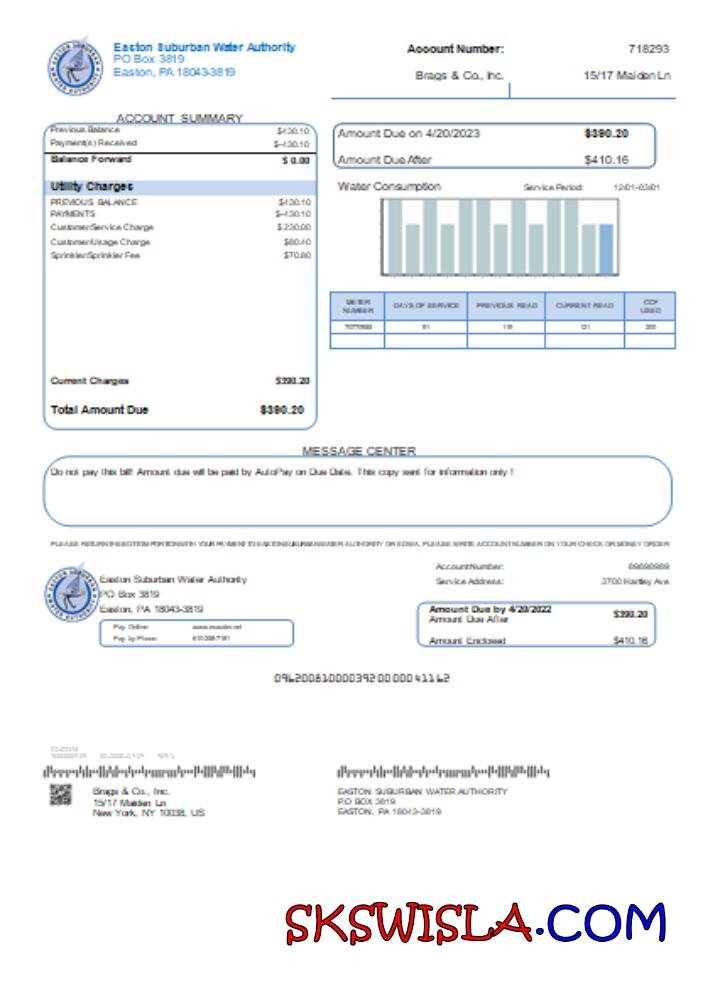Click the postal barcode above the Easton return address
Screen dimensions: 720x1000
pos(443,773)
